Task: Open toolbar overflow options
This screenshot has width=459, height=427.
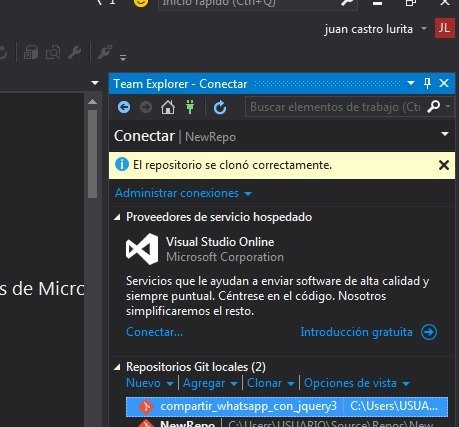Action: click(123, 58)
